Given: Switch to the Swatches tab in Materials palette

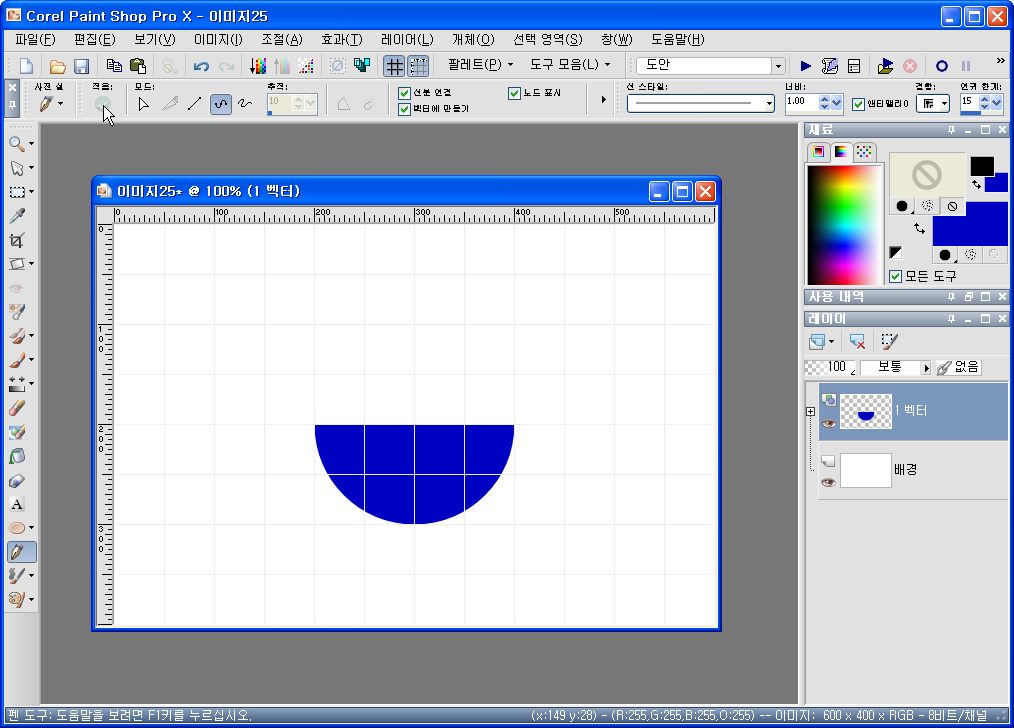Looking at the screenshot, I should point(864,151).
